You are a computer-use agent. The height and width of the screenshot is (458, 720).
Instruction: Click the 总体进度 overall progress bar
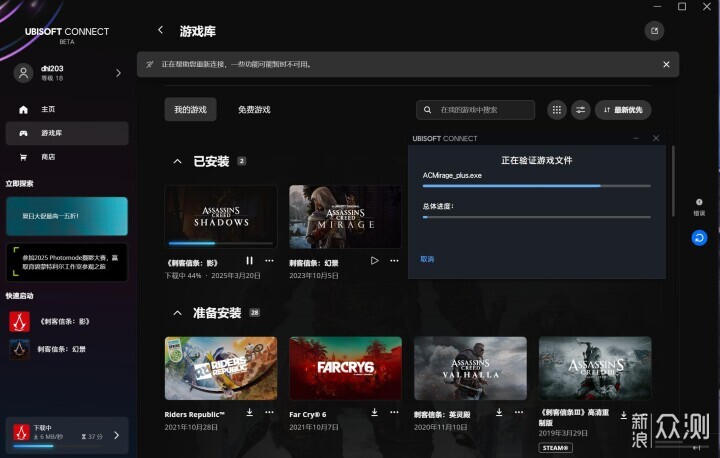pos(536,217)
